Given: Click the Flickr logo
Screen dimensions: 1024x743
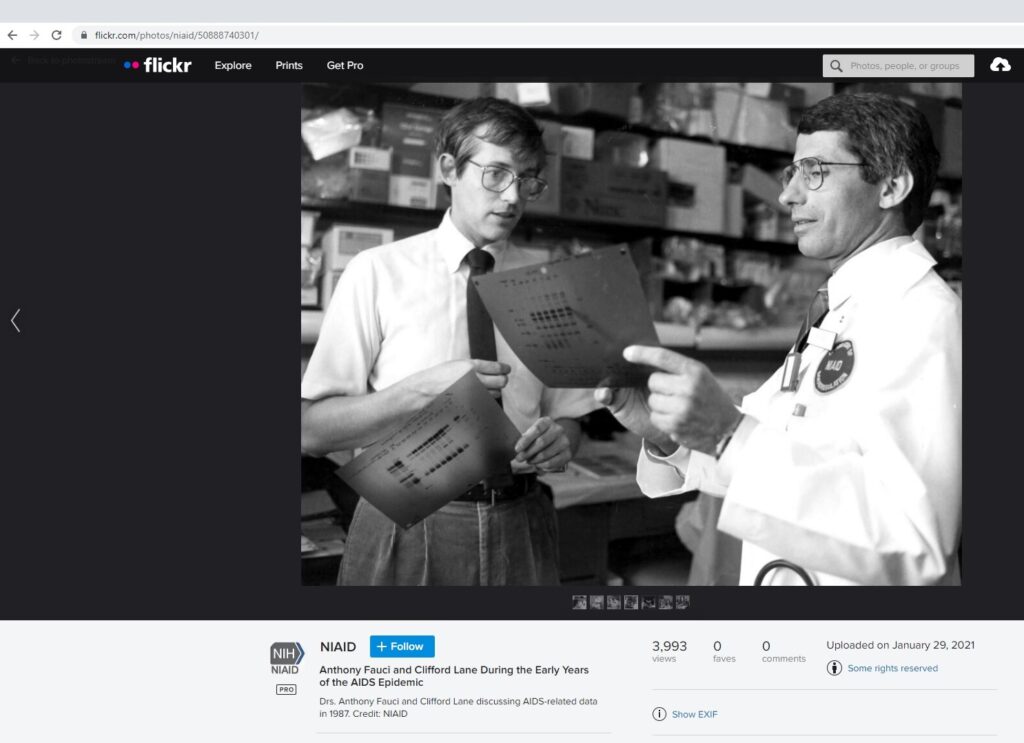Looking at the screenshot, I should (158, 65).
